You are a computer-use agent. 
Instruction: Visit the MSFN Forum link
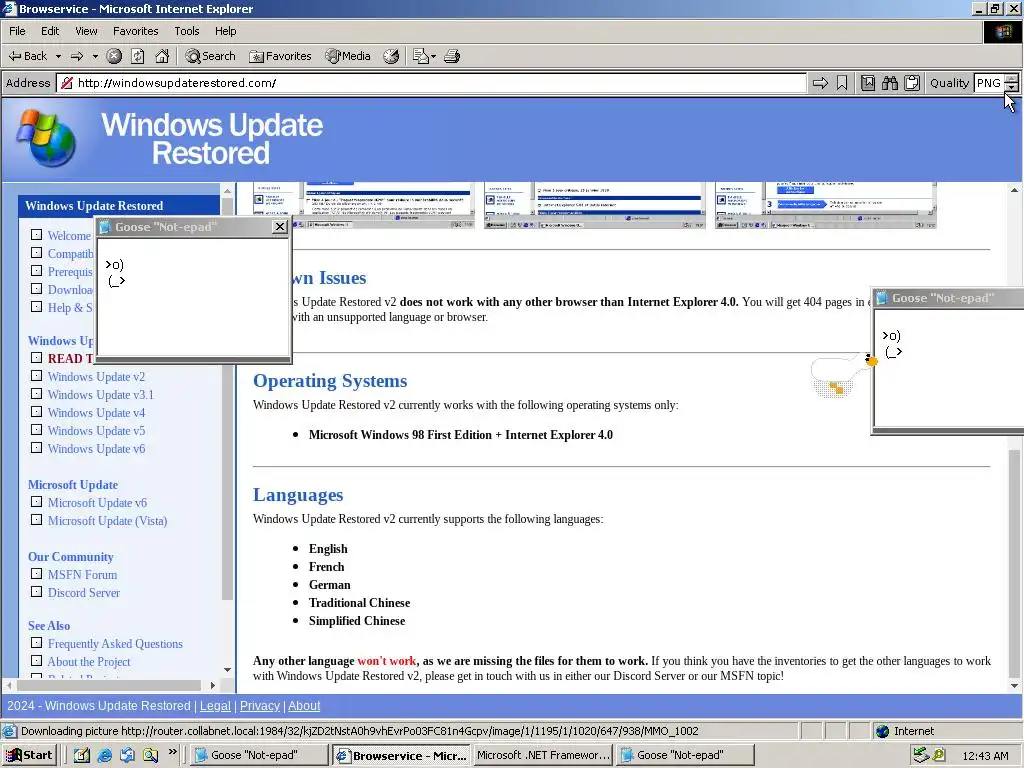pos(82,575)
